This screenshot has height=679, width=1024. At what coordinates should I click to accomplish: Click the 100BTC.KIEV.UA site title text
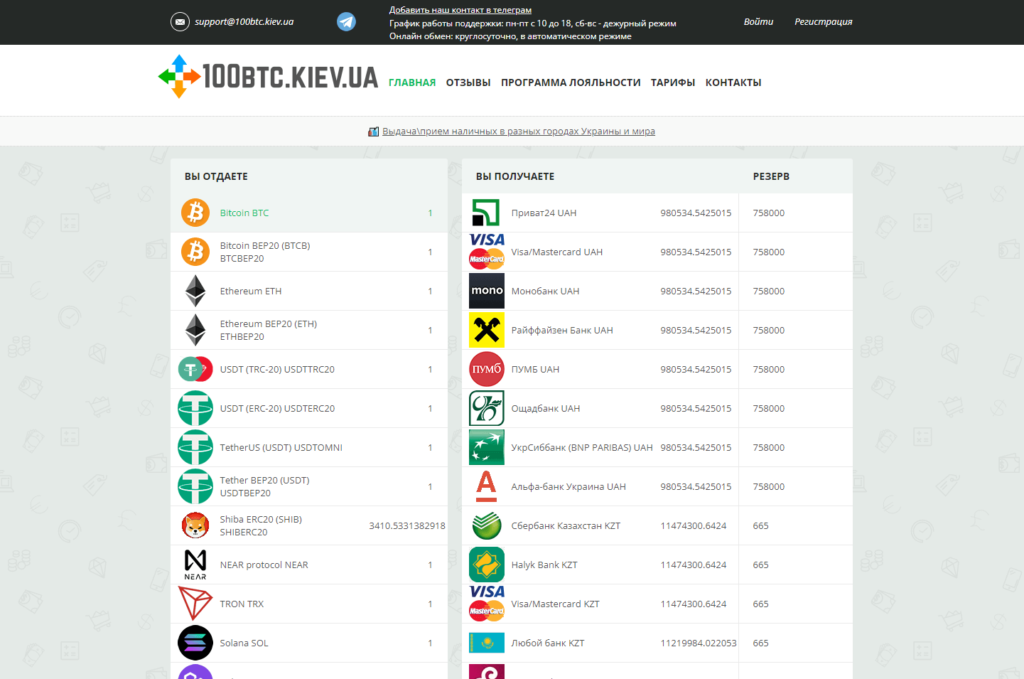pos(290,76)
